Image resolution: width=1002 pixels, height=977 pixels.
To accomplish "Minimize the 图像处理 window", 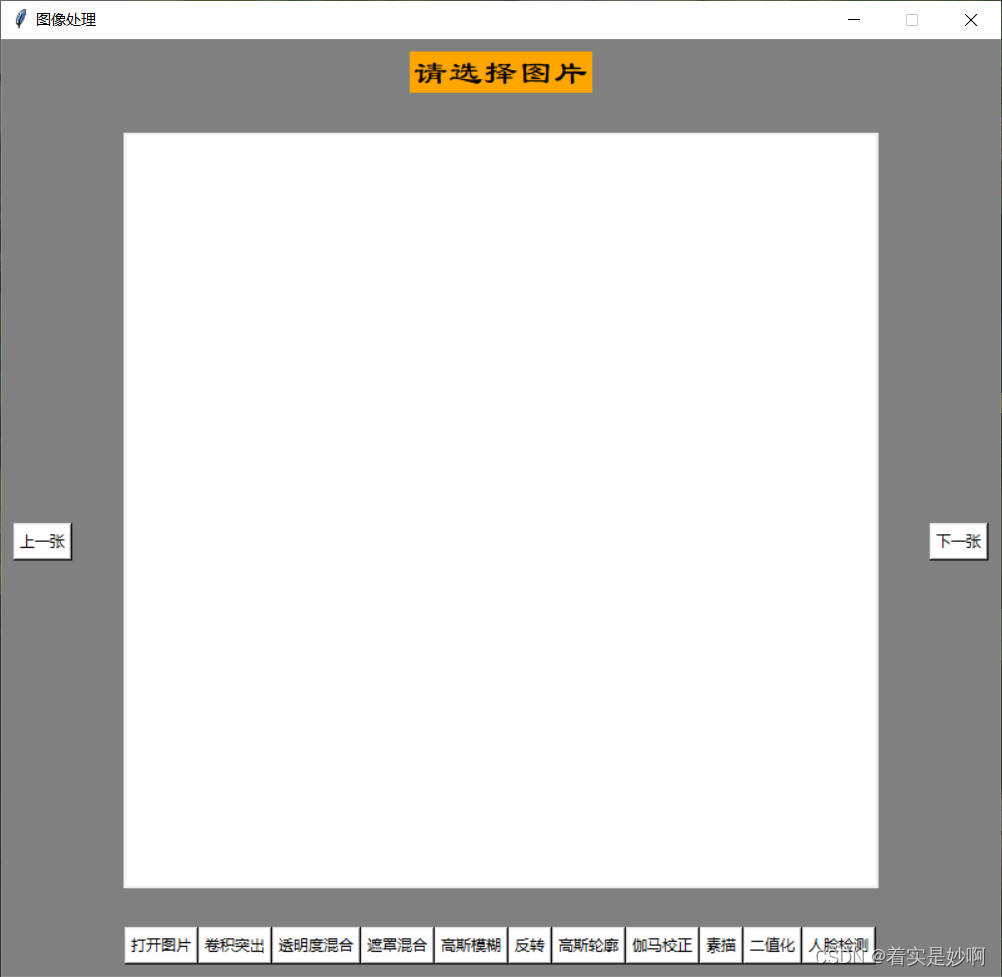I will point(854,20).
